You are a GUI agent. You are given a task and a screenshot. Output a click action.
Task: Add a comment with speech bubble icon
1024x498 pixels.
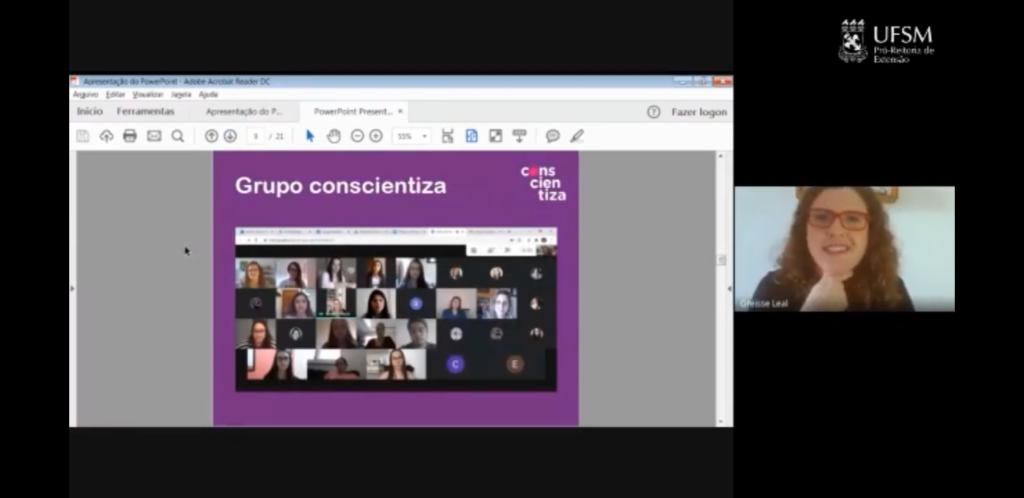click(552, 136)
